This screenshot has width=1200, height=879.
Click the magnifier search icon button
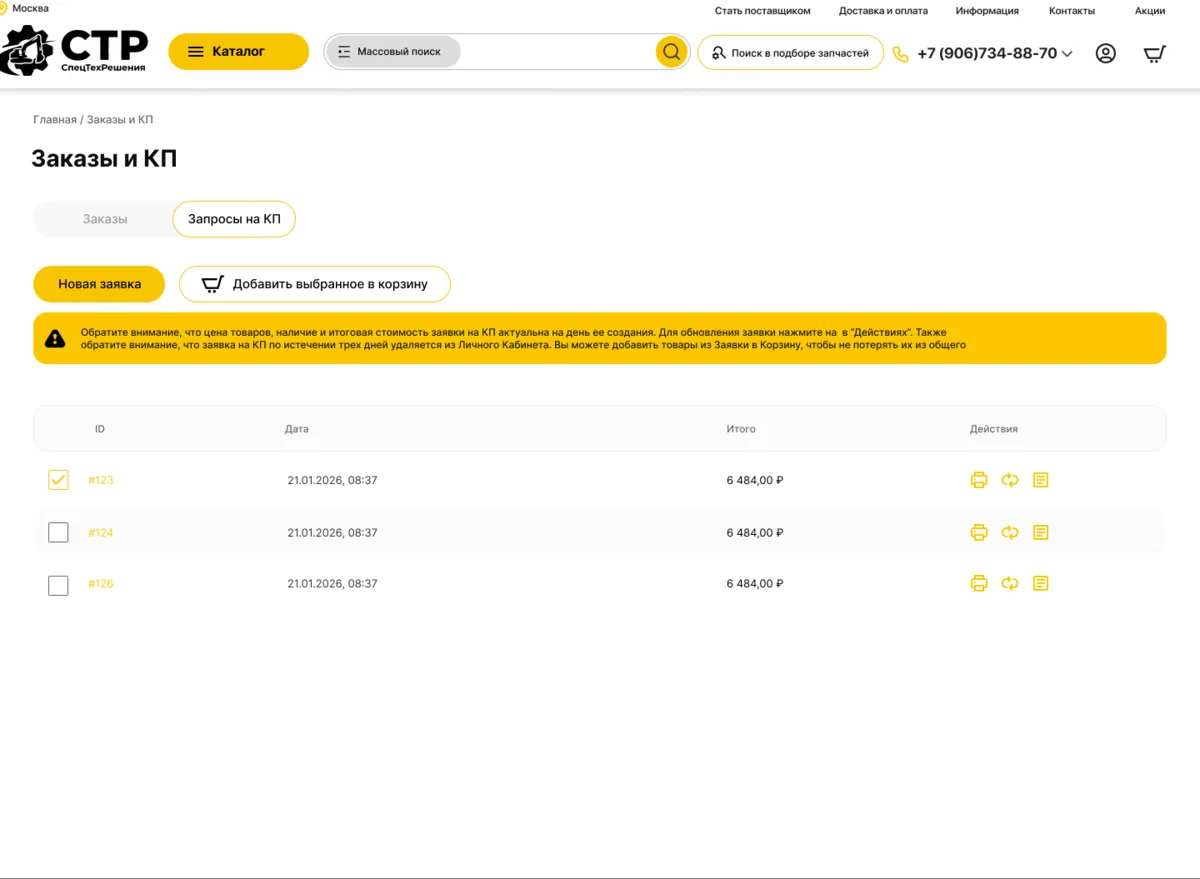coord(671,52)
